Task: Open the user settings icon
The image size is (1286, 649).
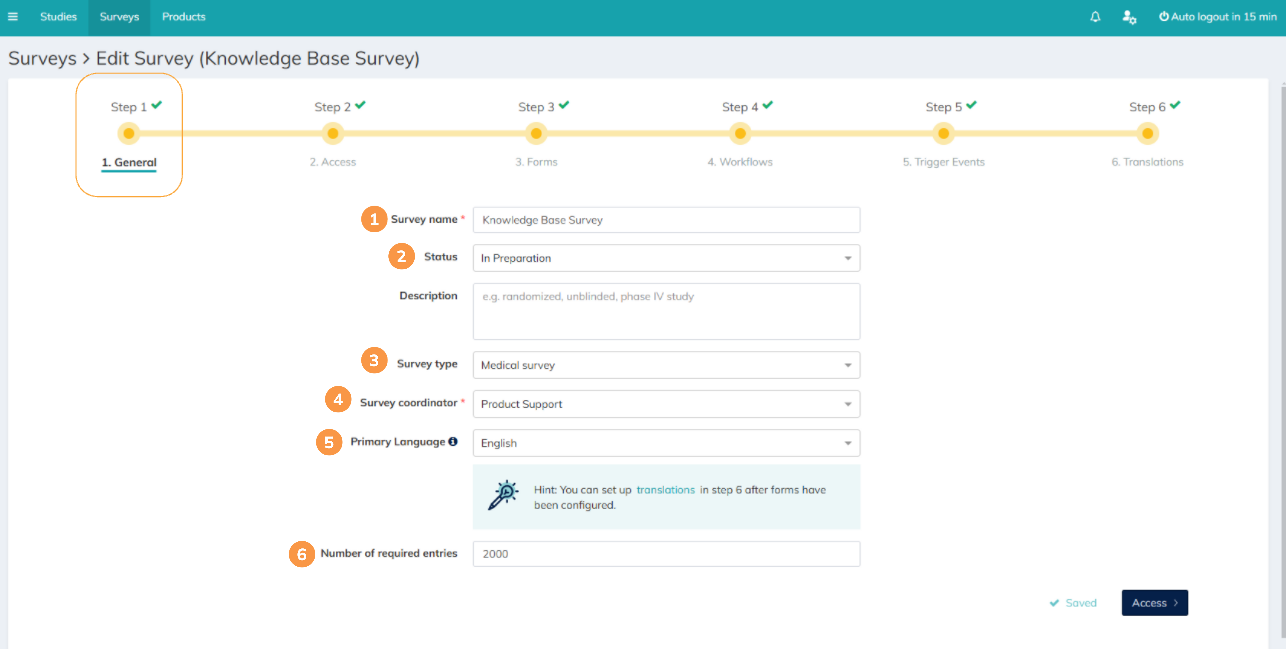Action: click(1130, 17)
